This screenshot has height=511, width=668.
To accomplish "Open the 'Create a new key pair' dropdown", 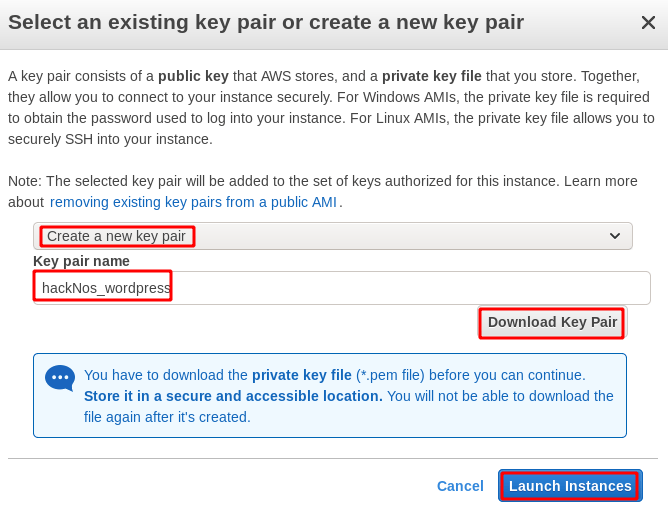I will (333, 236).
